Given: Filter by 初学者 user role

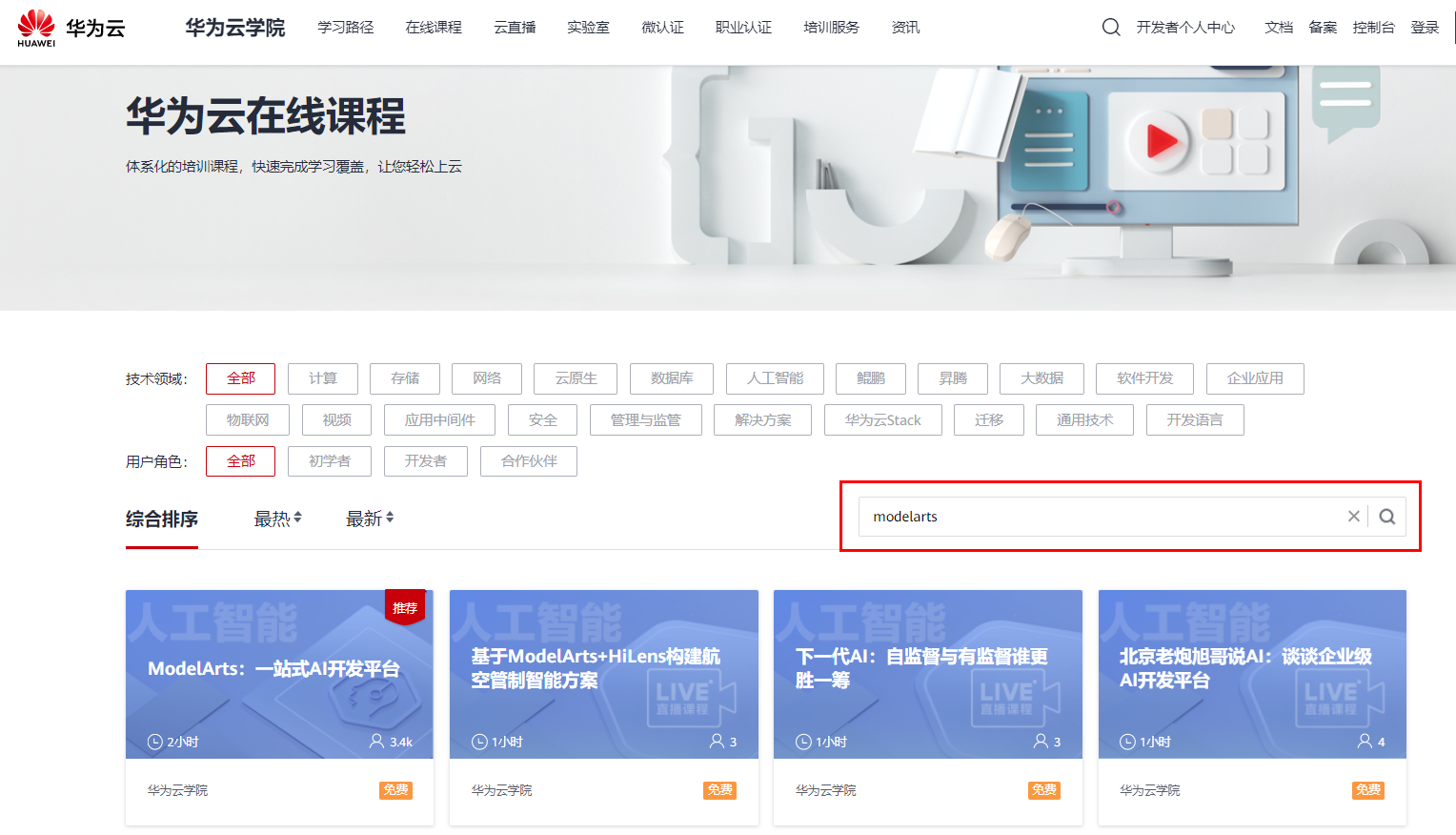Looking at the screenshot, I should point(330,461).
